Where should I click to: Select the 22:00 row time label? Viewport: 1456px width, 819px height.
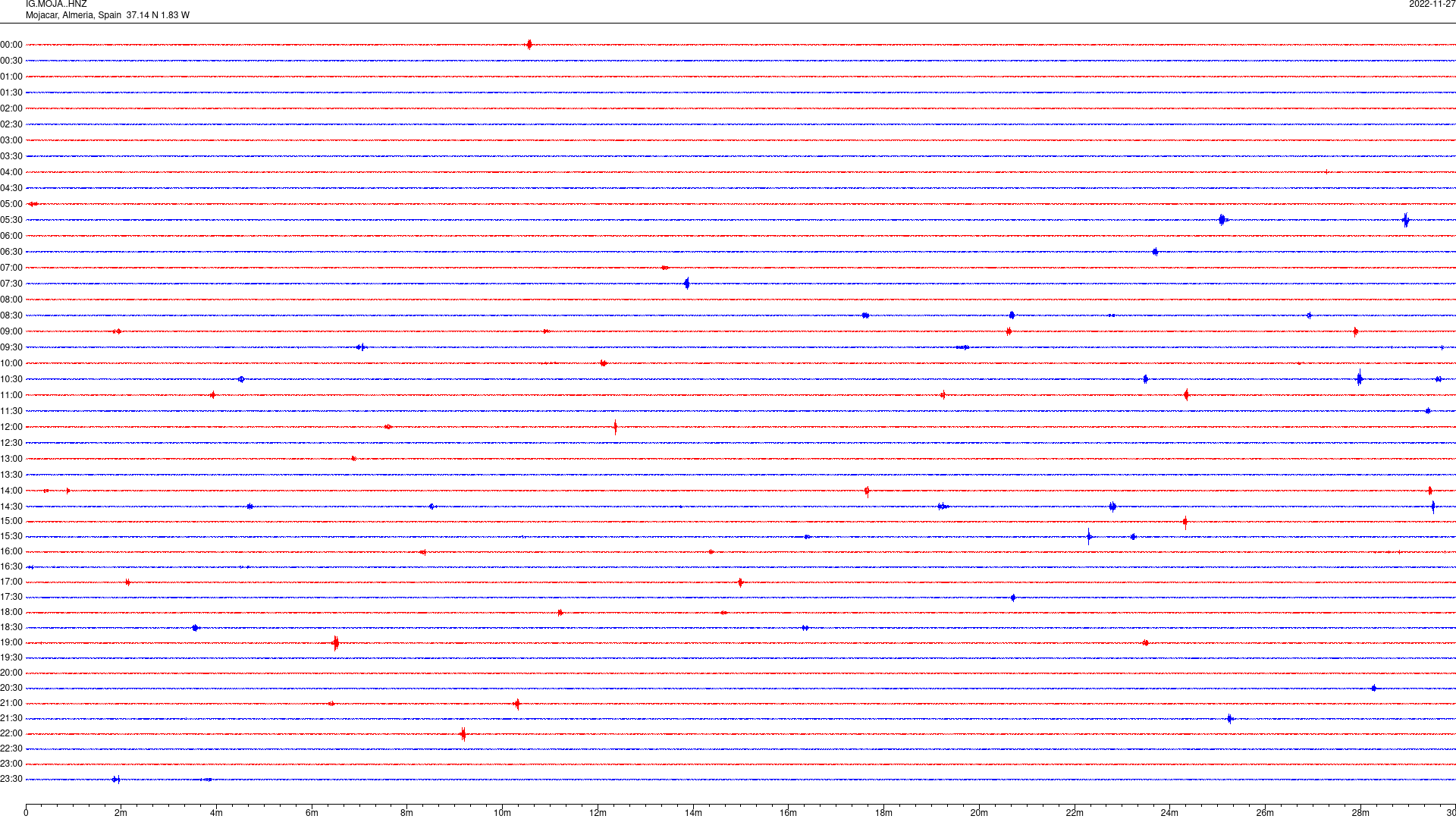coord(11,733)
